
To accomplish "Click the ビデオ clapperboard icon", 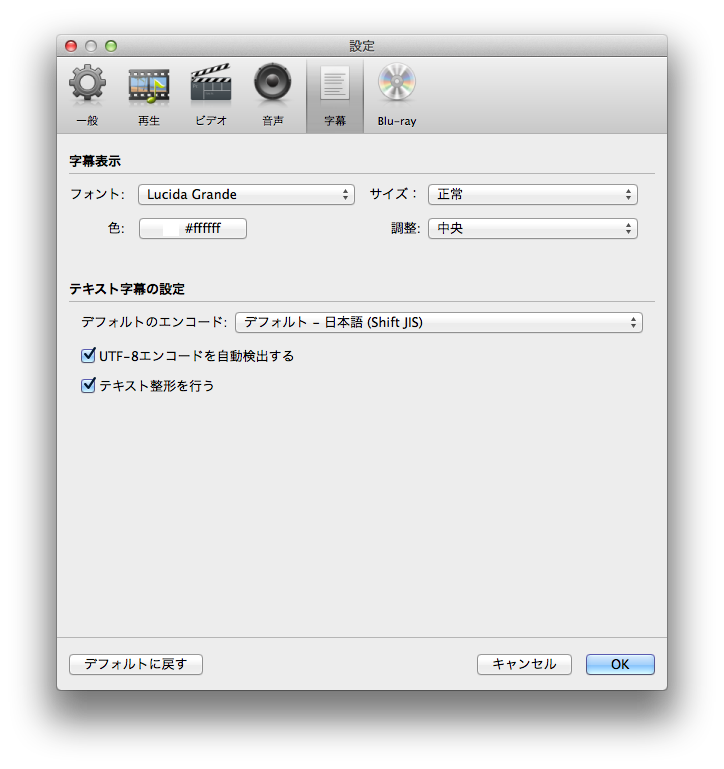I will click(210, 86).
